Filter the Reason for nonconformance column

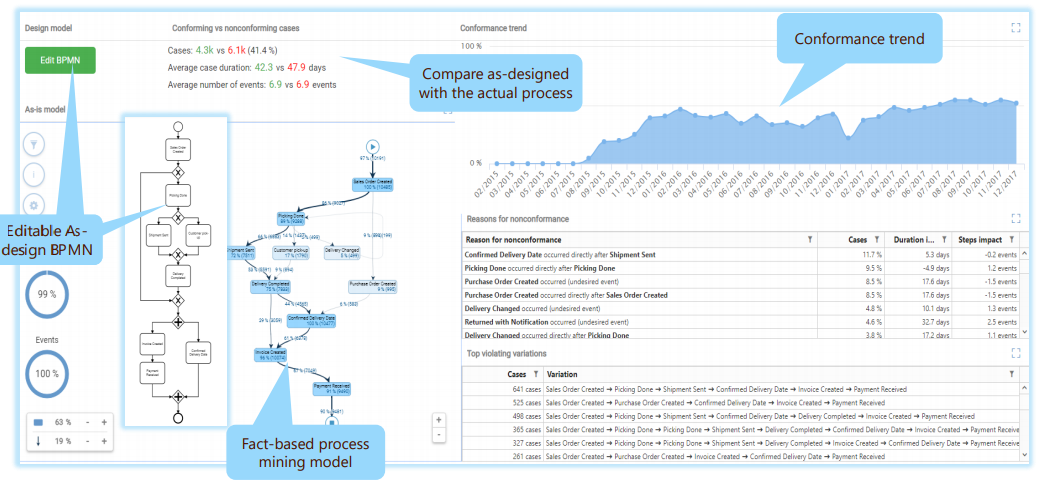(809, 239)
